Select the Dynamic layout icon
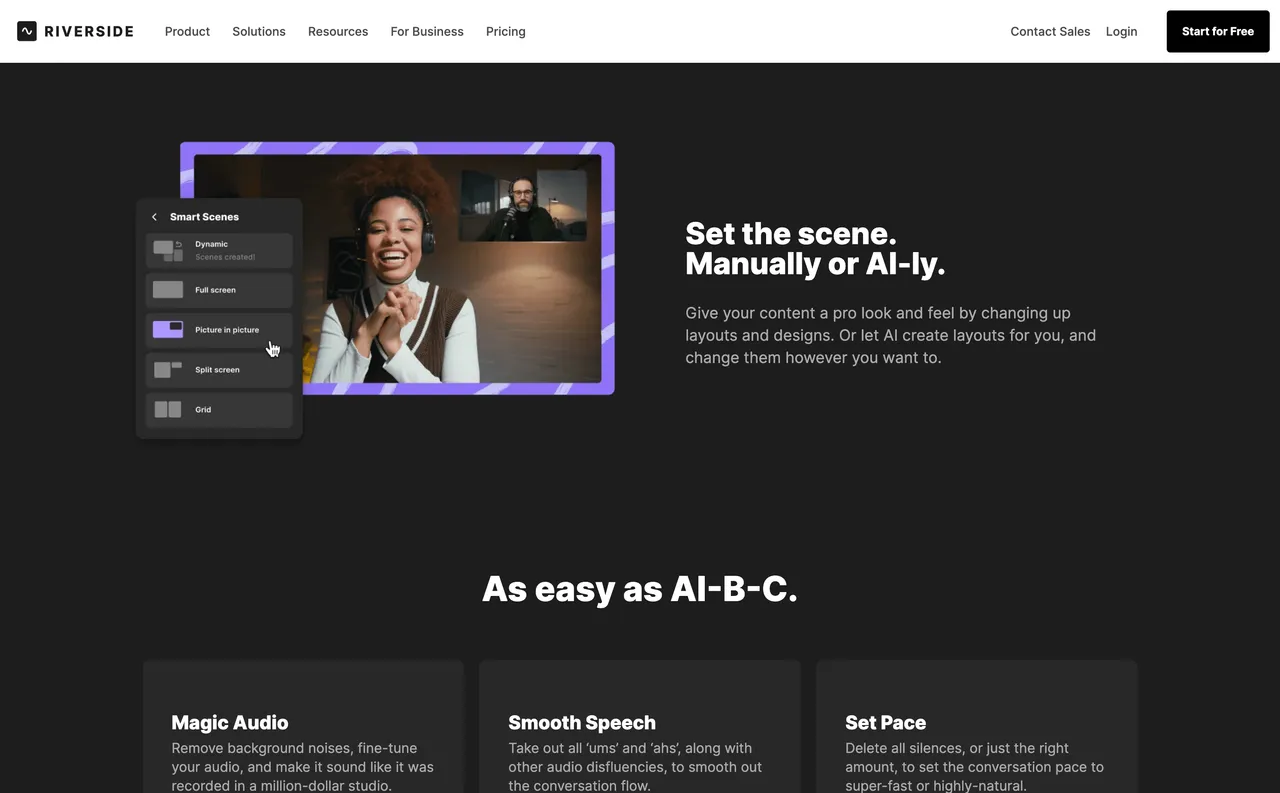Image resolution: width=1280 pixels, height=793 pixels. coord(168,250)
